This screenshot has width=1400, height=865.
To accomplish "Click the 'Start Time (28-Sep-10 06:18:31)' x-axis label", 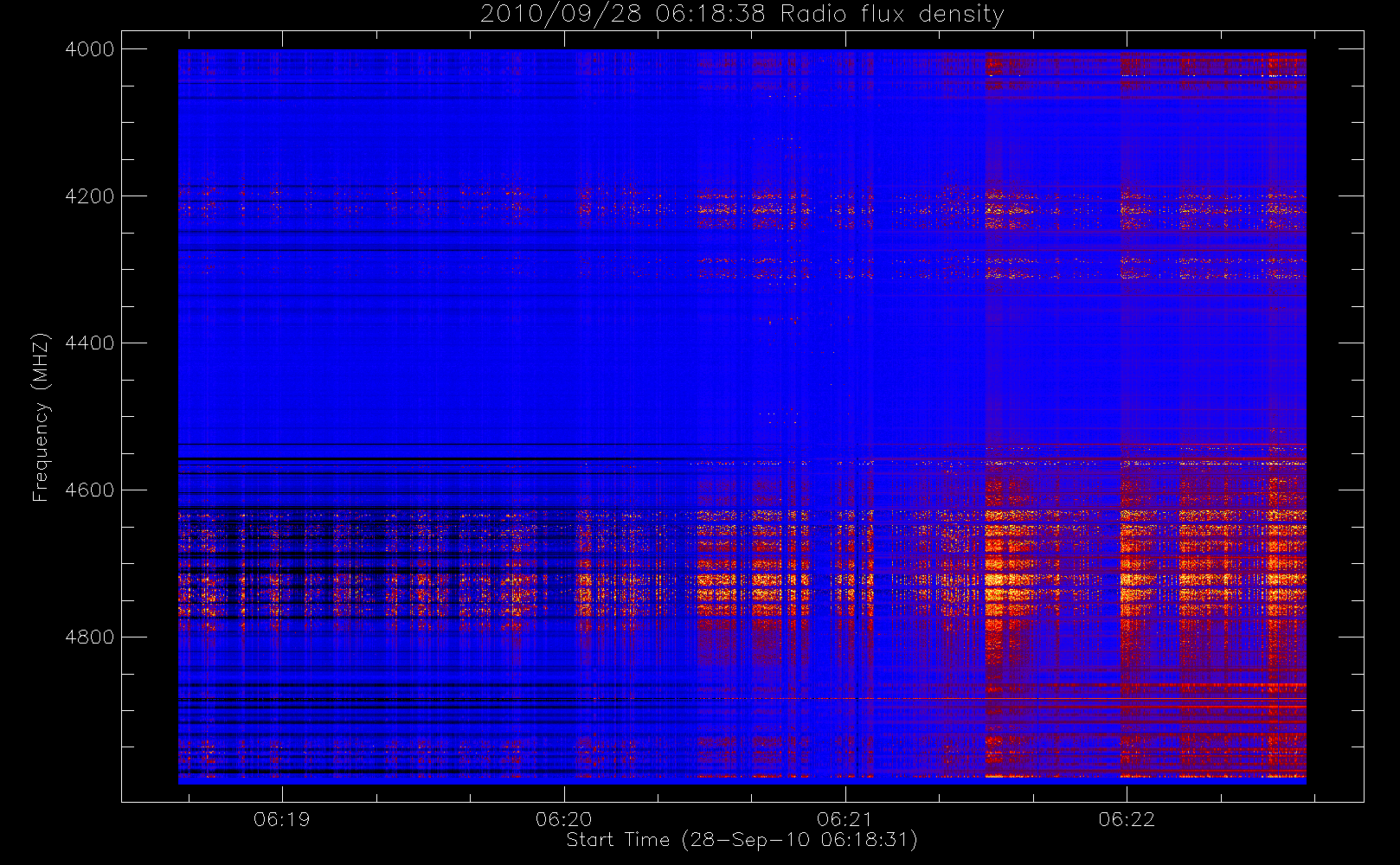I will 742,840.
